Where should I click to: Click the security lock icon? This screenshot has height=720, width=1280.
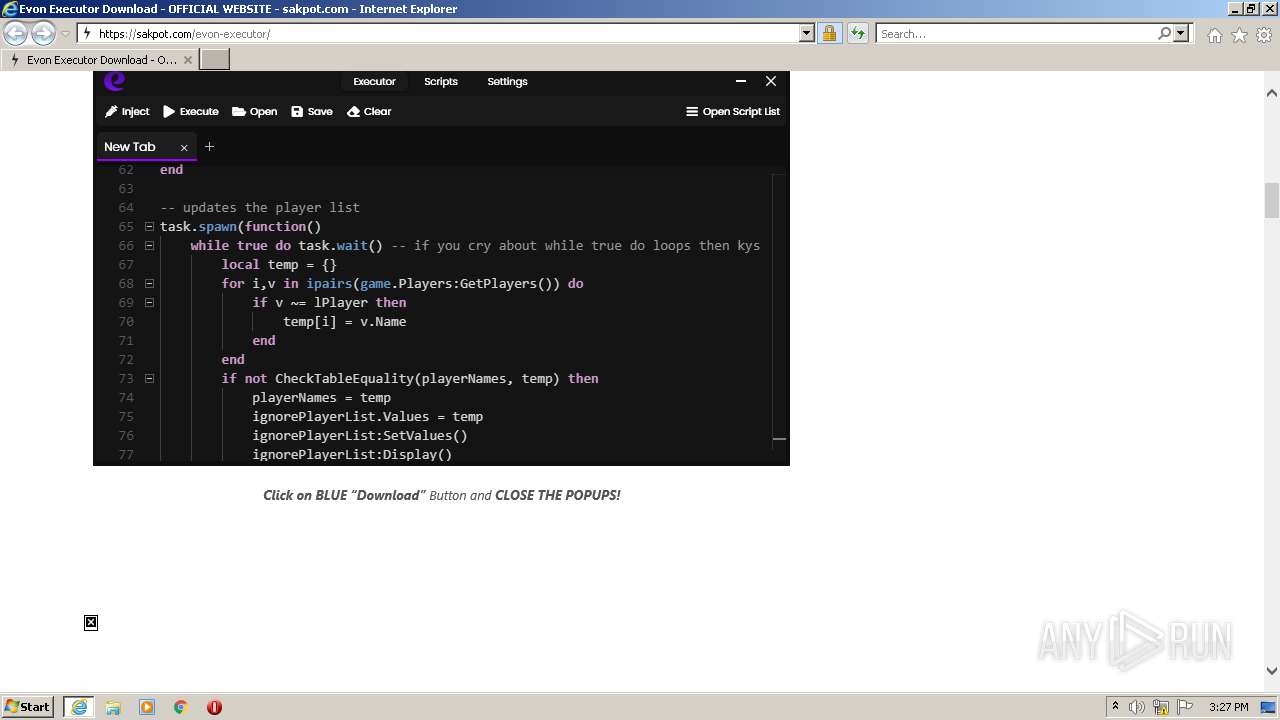click(x=829, y=33)
